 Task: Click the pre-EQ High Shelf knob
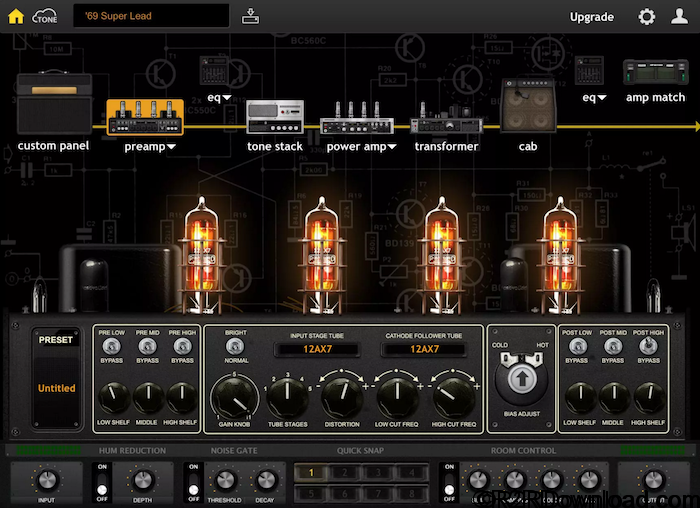tap(182, 397)
